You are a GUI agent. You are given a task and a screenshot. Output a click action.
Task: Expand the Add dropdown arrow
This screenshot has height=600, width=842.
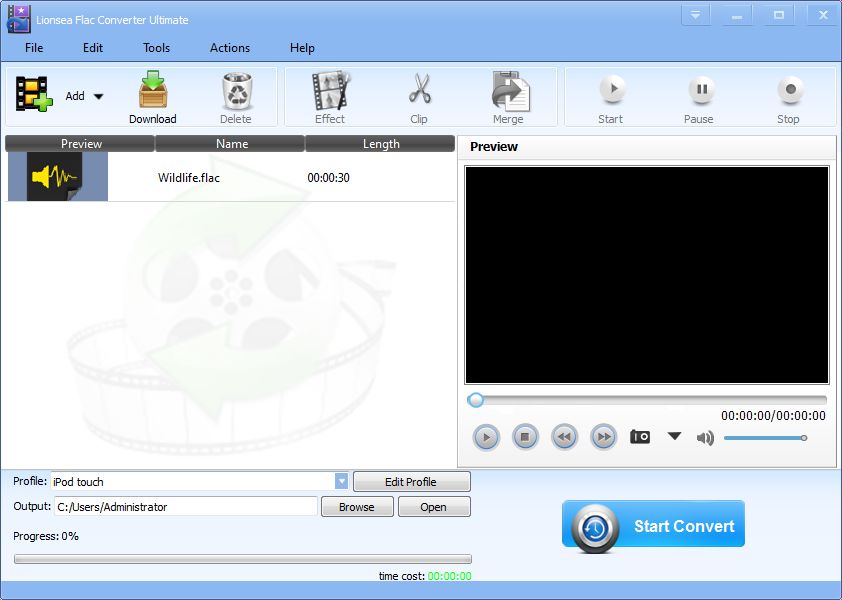click(98, 97)
